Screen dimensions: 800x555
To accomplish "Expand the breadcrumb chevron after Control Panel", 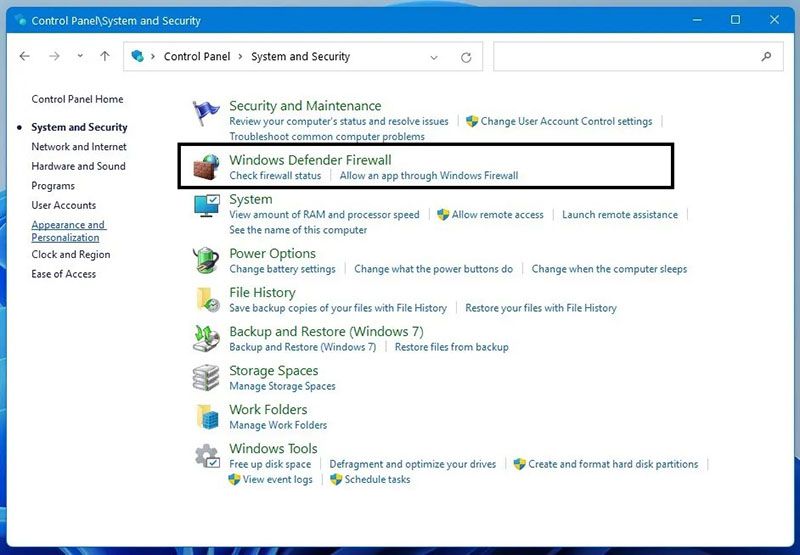I will (240, 57).
